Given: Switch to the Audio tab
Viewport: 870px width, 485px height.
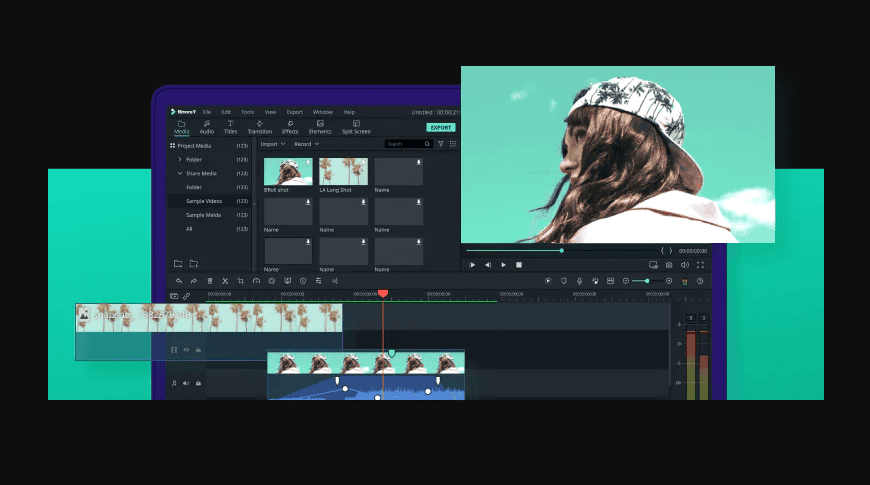Looking at the screenshot, I should pyautogui.click(x=207, y=127).
